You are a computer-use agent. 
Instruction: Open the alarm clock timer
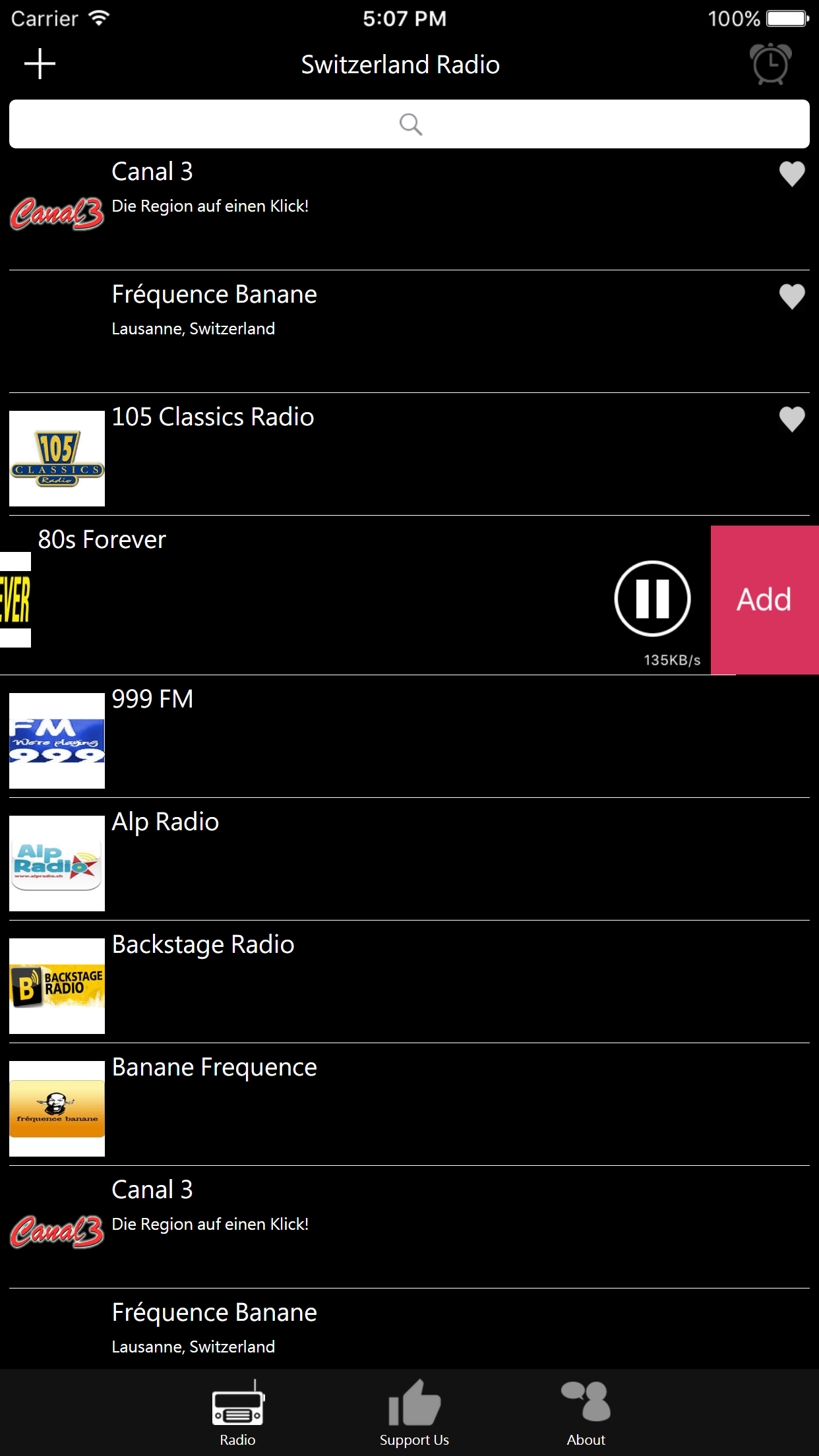(x=770, y=64)
